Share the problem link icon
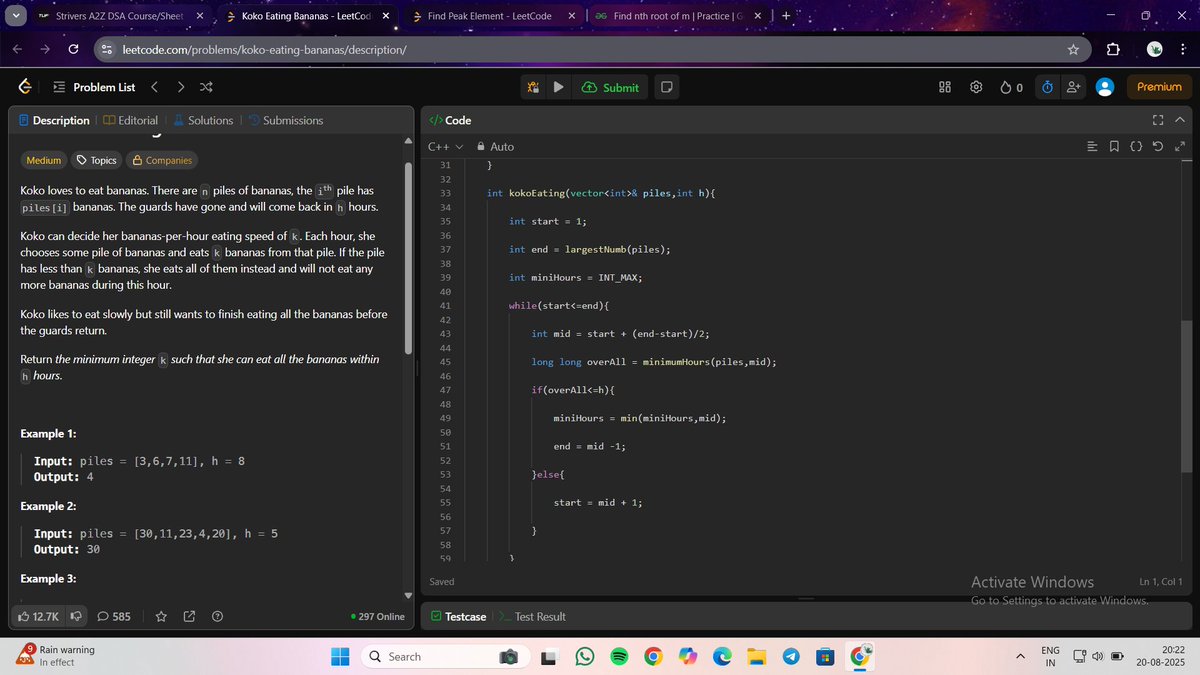Viewport: 1200px width, 675px height. click(x=189, y=617)
